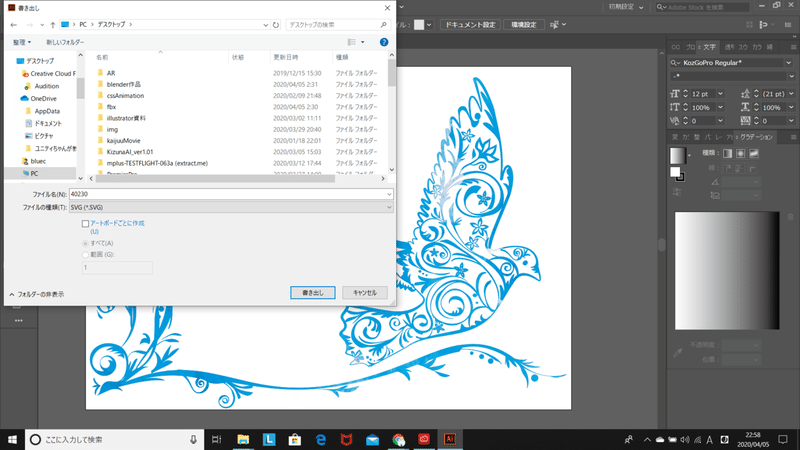
Task: Refresh the Desktop folder listing
Action: [276, 24]
